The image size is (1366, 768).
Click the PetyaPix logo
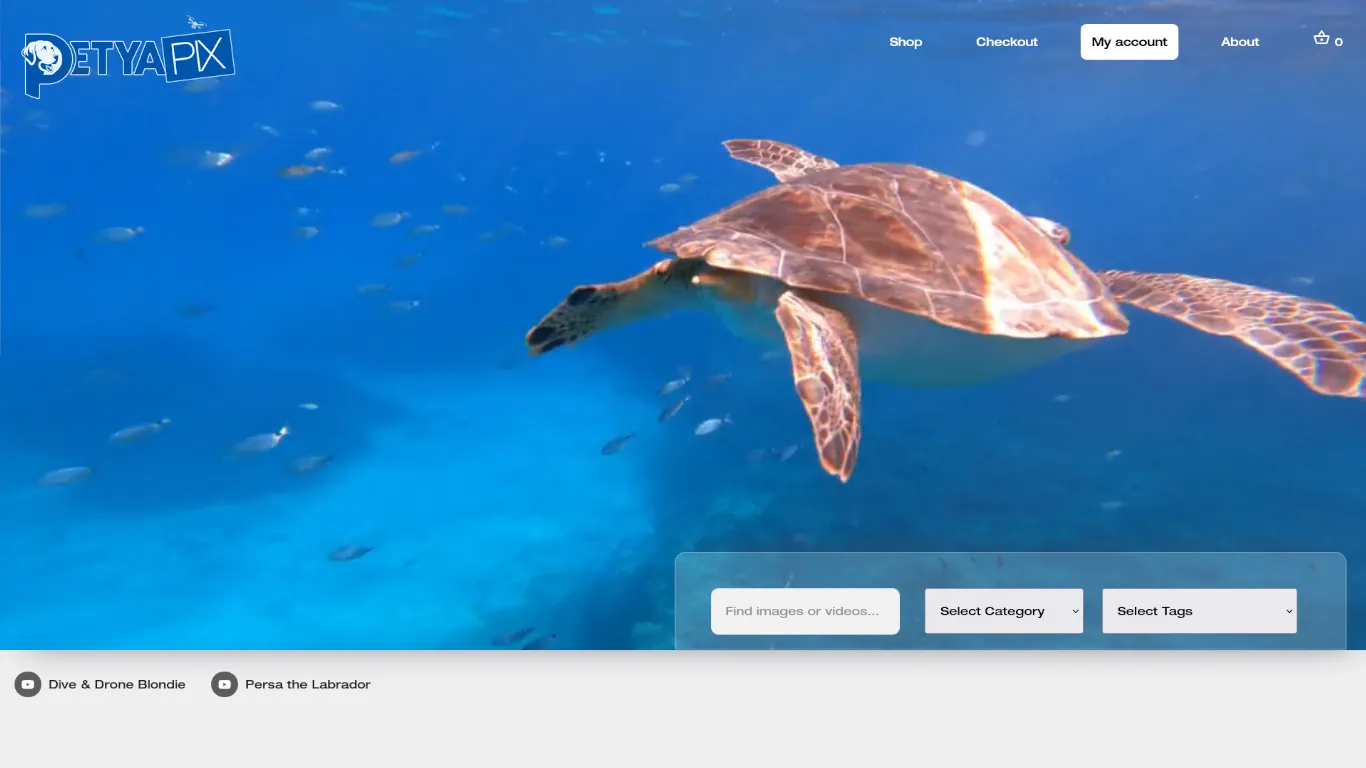pyautogui.click(x=128, y=60)
